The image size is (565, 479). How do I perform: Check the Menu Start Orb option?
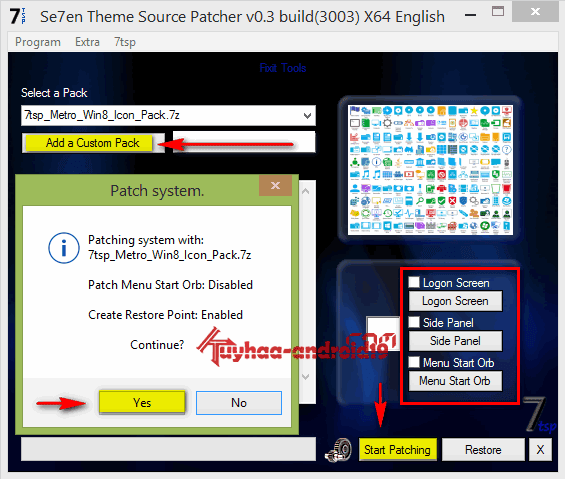(414, 362)
